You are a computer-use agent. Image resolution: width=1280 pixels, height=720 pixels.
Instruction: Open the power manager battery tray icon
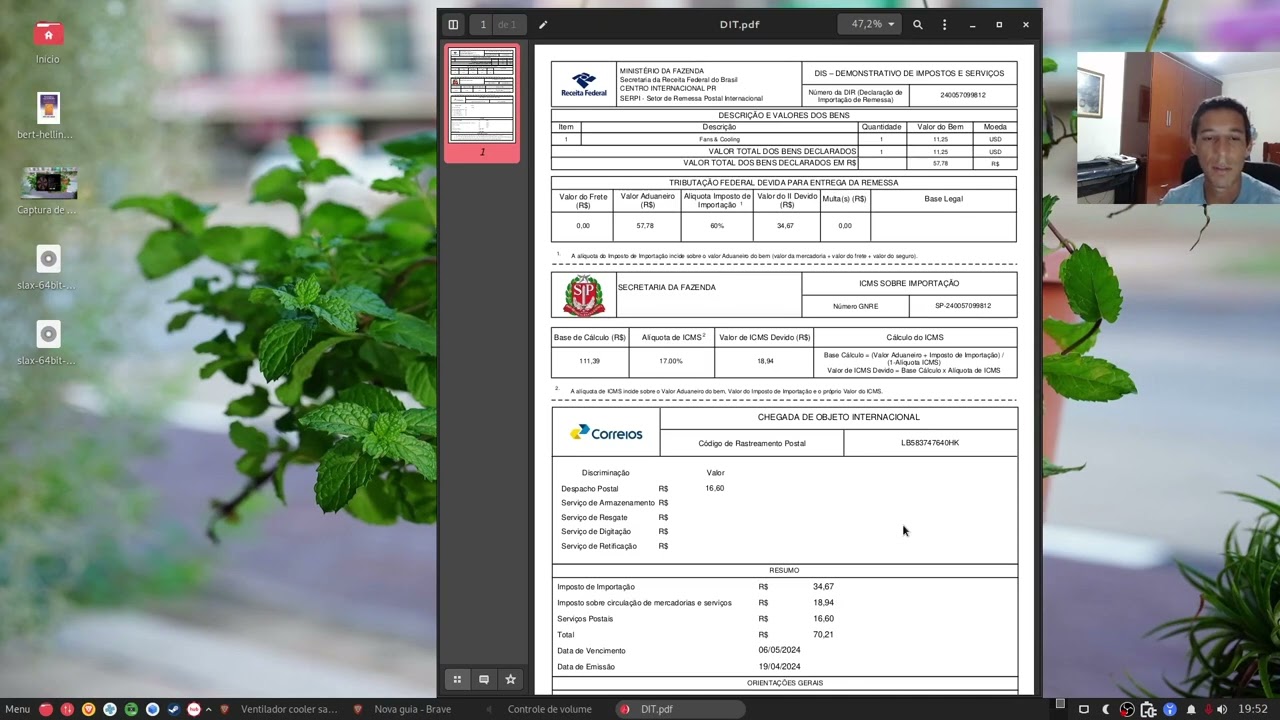pyautogui.click(x=1148, y=709)
